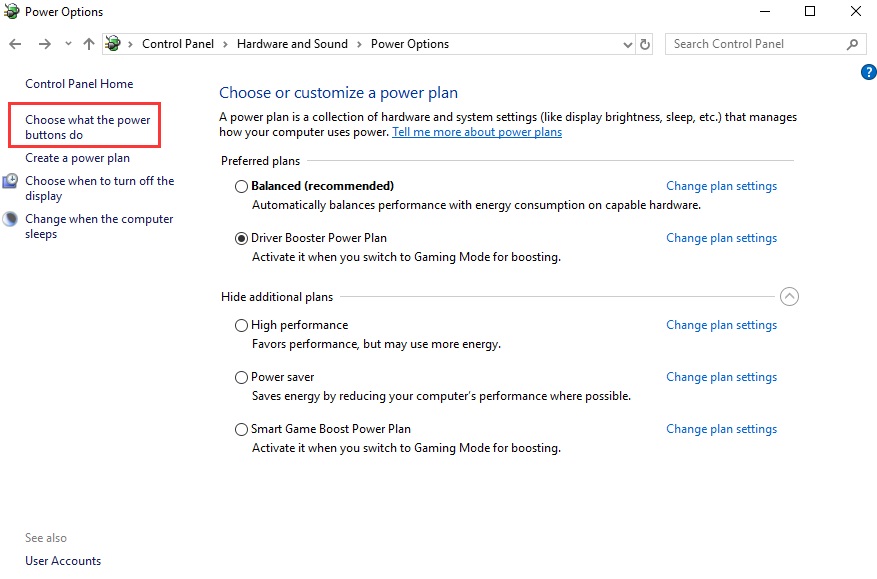Open 'Create a power plan'
Viewport: 877px width, 579px height.
(x=77, y=158)
